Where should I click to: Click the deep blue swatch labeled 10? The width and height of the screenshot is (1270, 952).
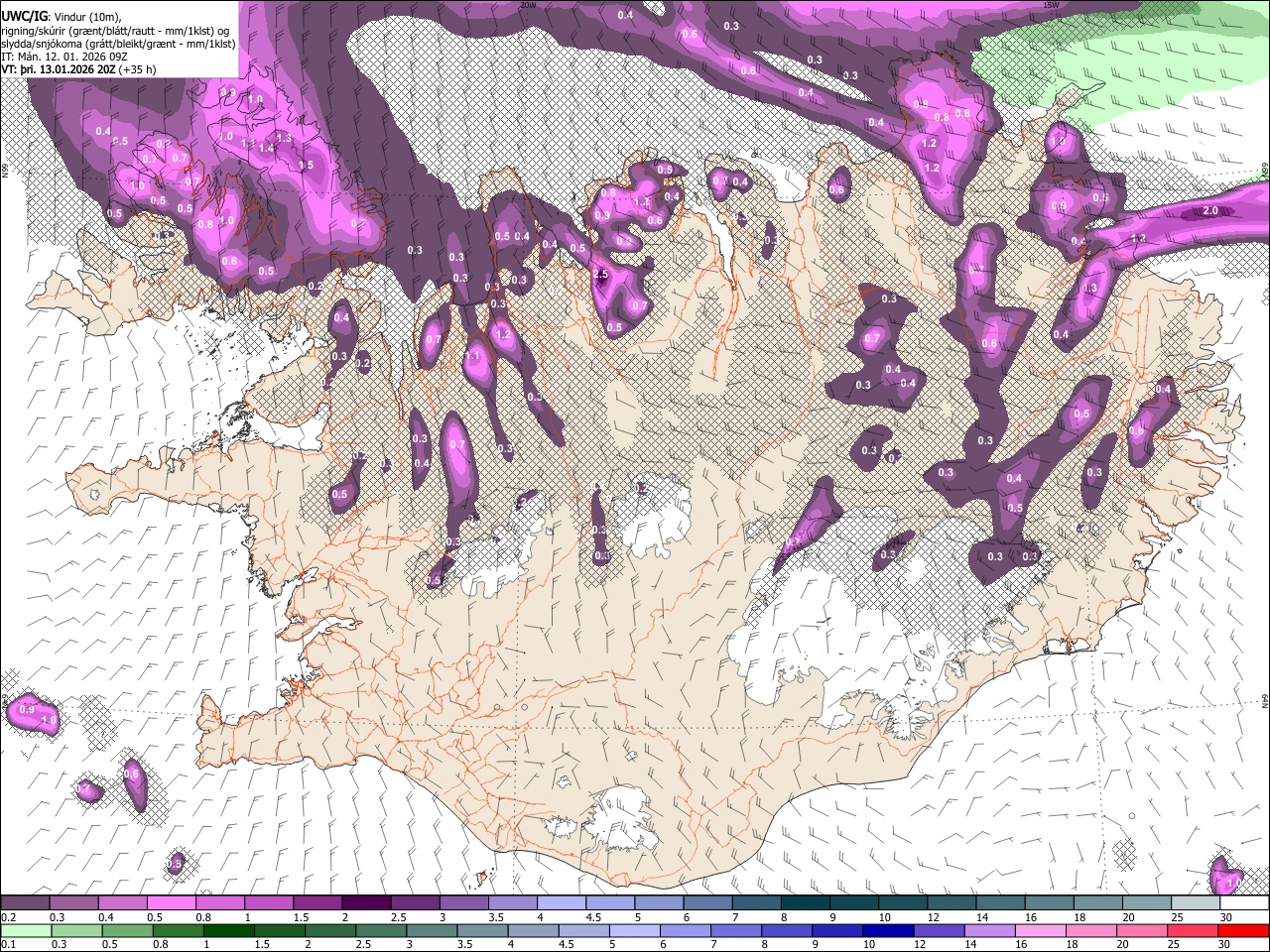coord(887,930)
